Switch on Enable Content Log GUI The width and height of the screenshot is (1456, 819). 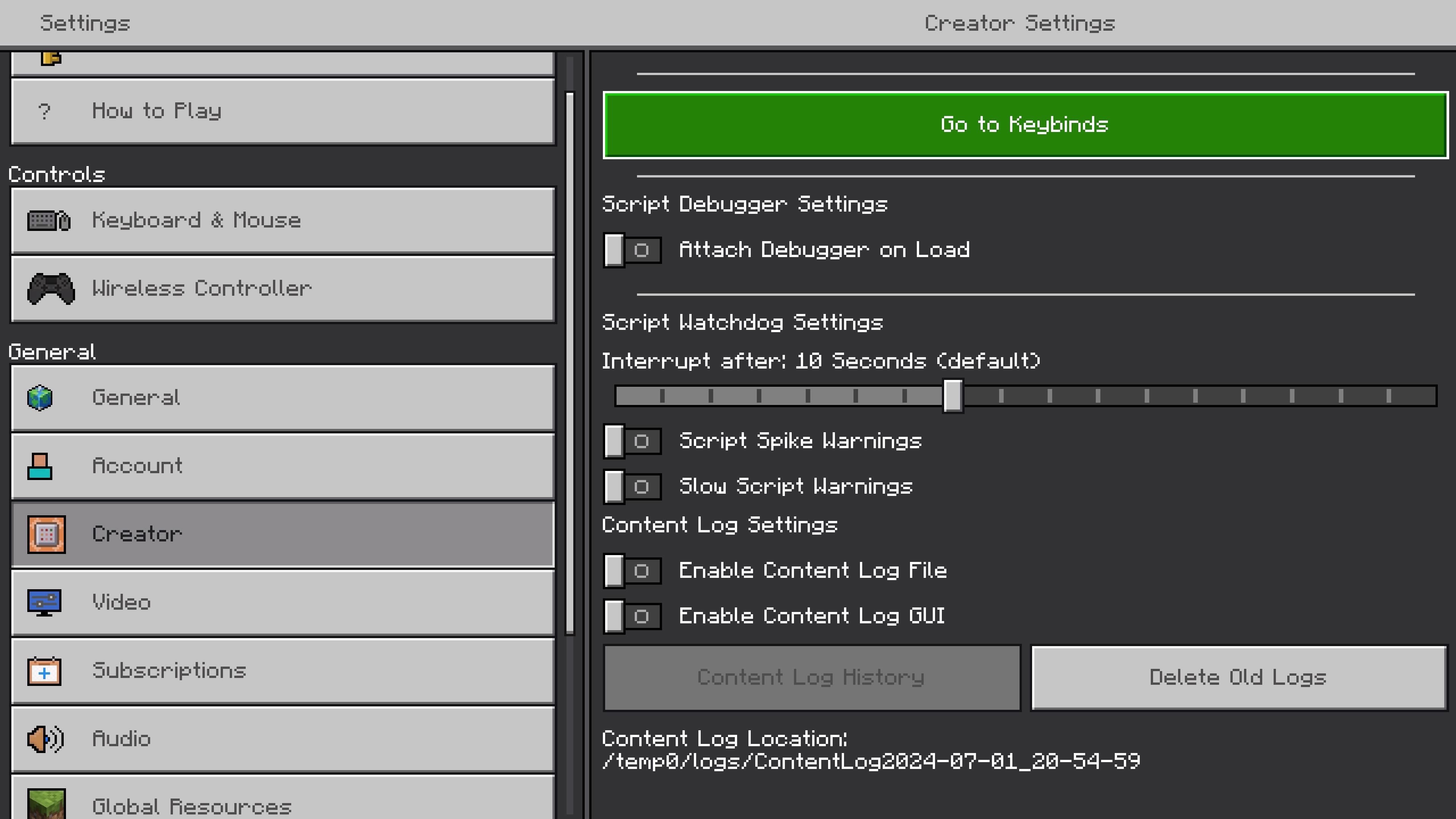click(632, 616)
